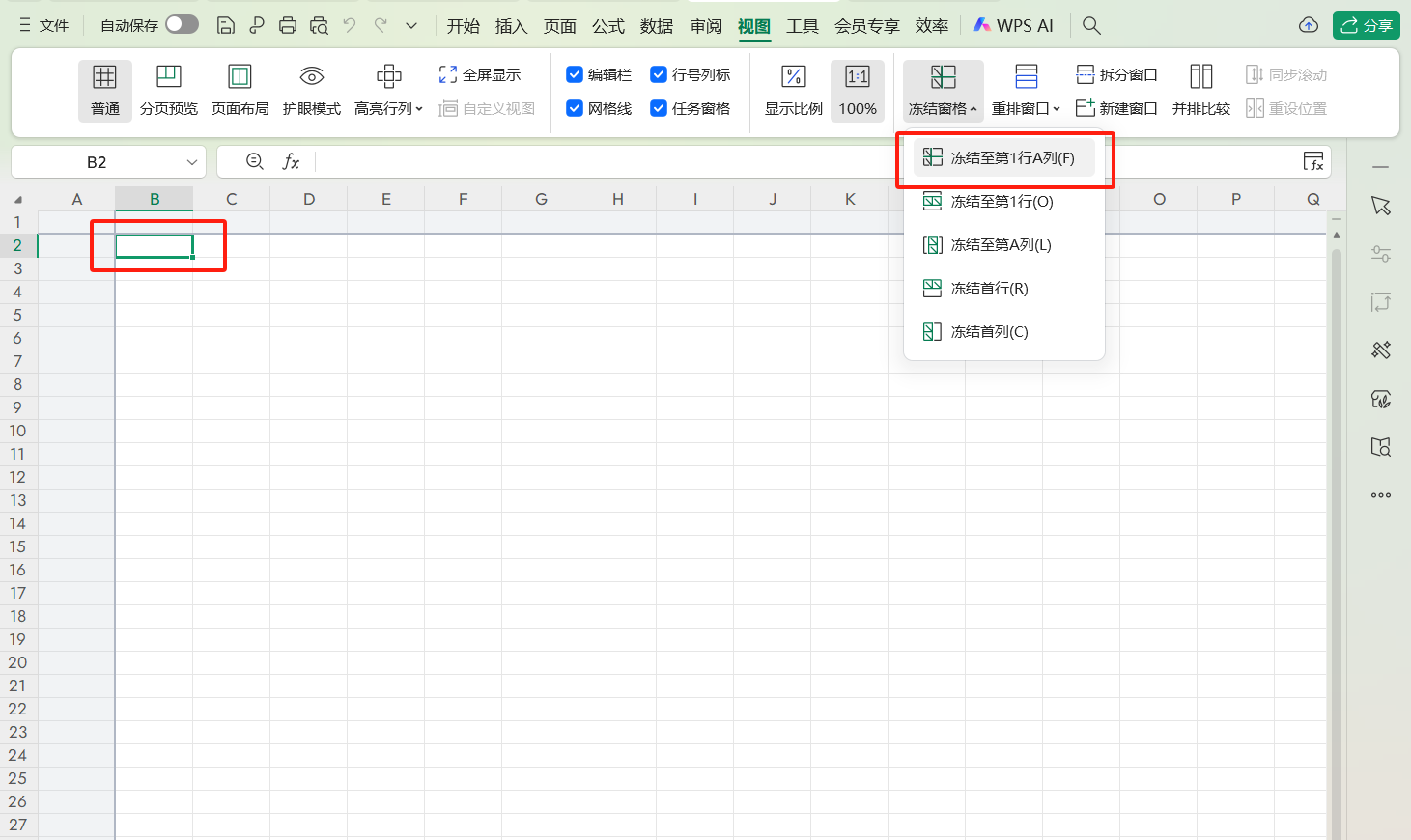Click 并排比较 compare icon

1201,90
